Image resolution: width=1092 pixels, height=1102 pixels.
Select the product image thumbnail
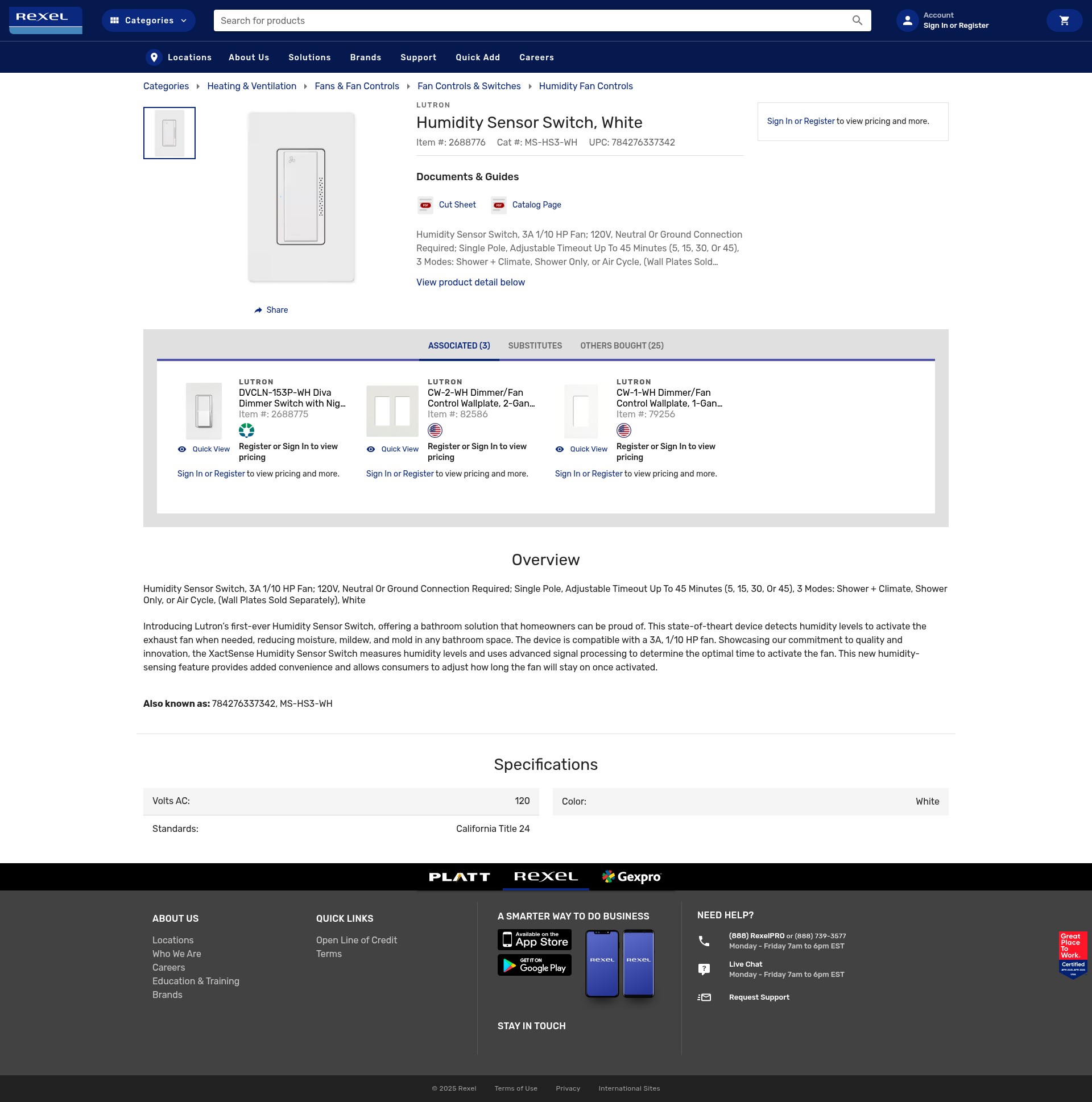coord(169,133)
